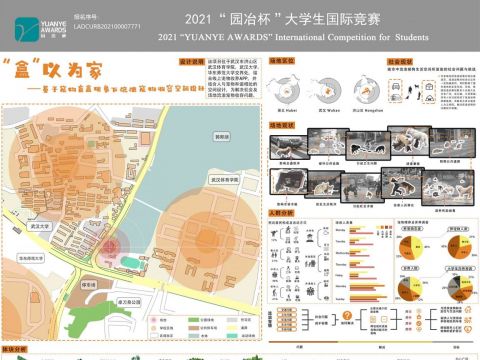Click the orange house icon at right
Viewport: 480px width, 360px height.
[468, 310]
